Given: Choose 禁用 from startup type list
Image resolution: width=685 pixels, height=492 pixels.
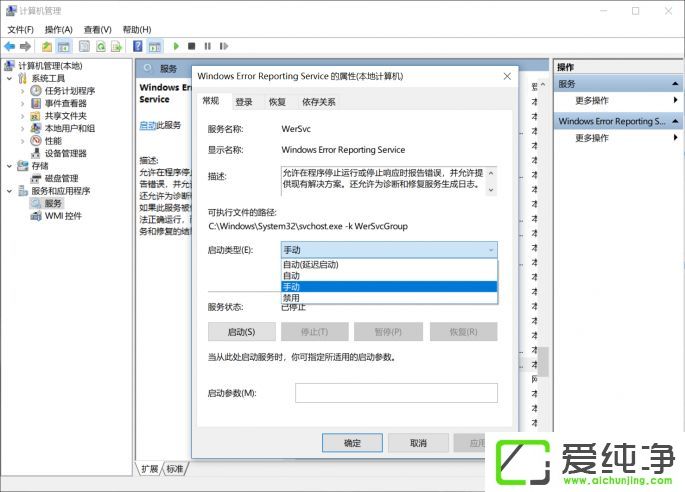Looking at the screenshot, I should tap(389, 298).
